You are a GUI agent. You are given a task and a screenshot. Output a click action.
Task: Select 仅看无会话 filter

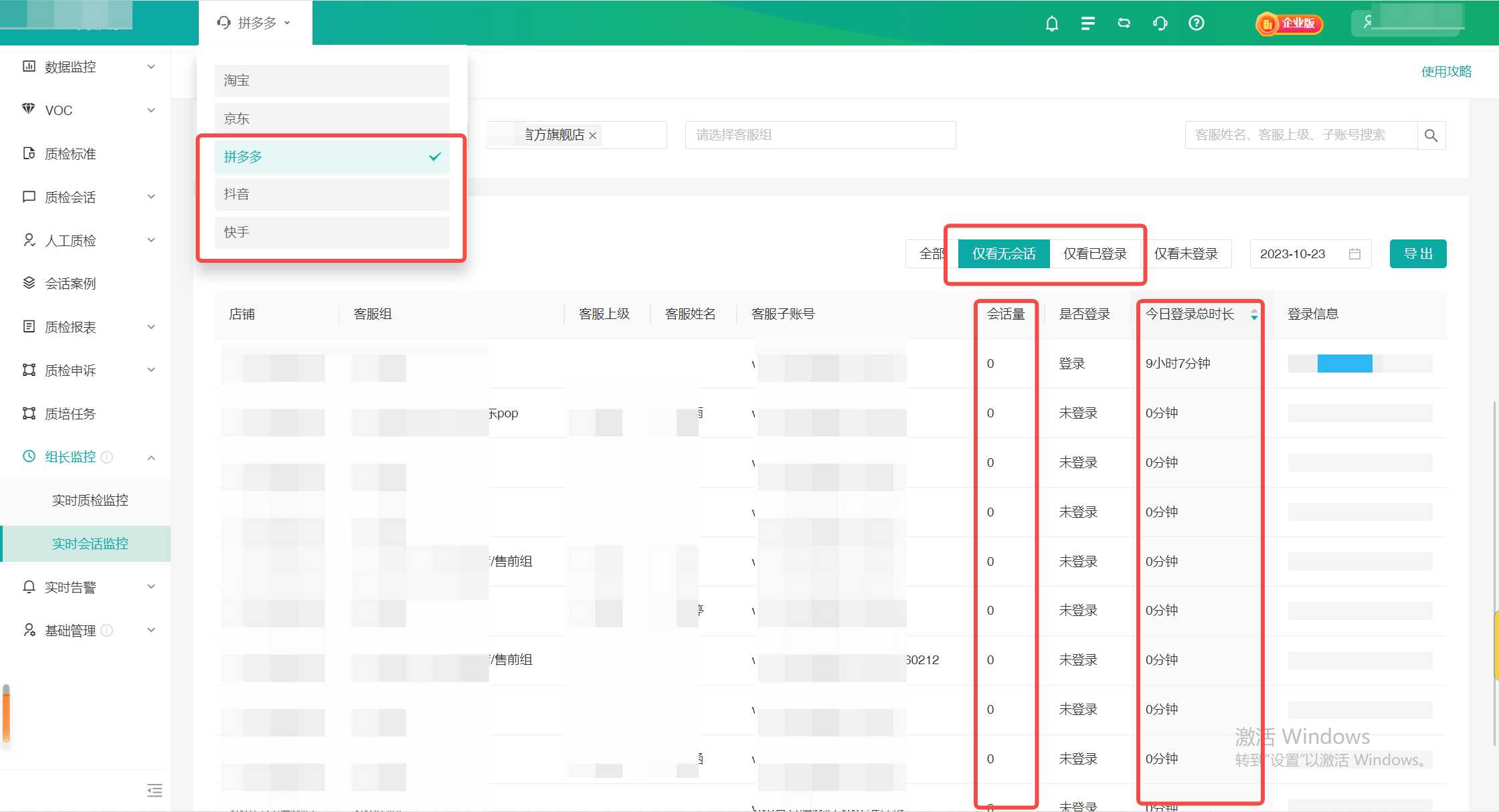(1004, 254)
